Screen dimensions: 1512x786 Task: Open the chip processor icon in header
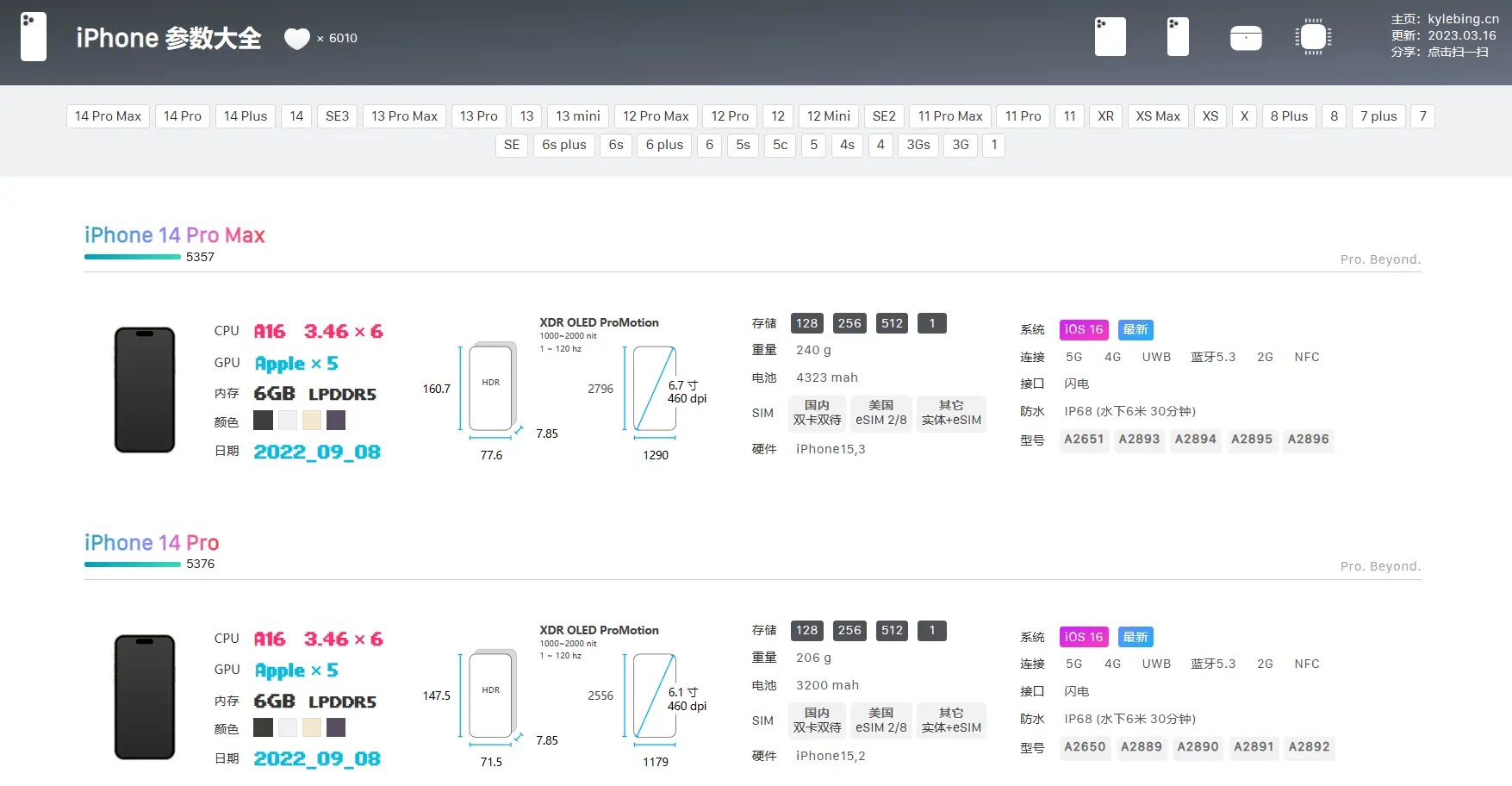tap(1313, 37)
